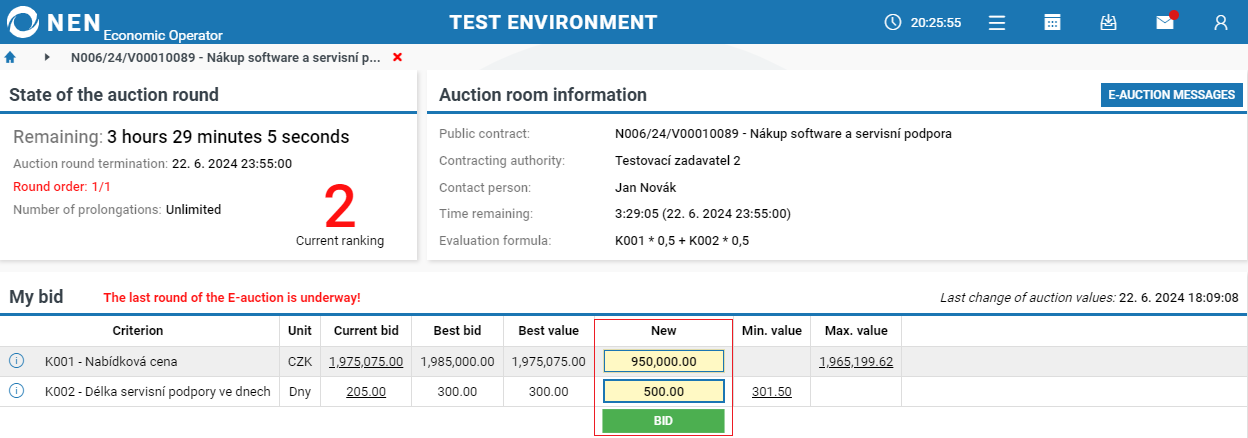1248x438 pixels.
Task: Focus the new price field 950,000.00
Action: [x=663, y=361]
